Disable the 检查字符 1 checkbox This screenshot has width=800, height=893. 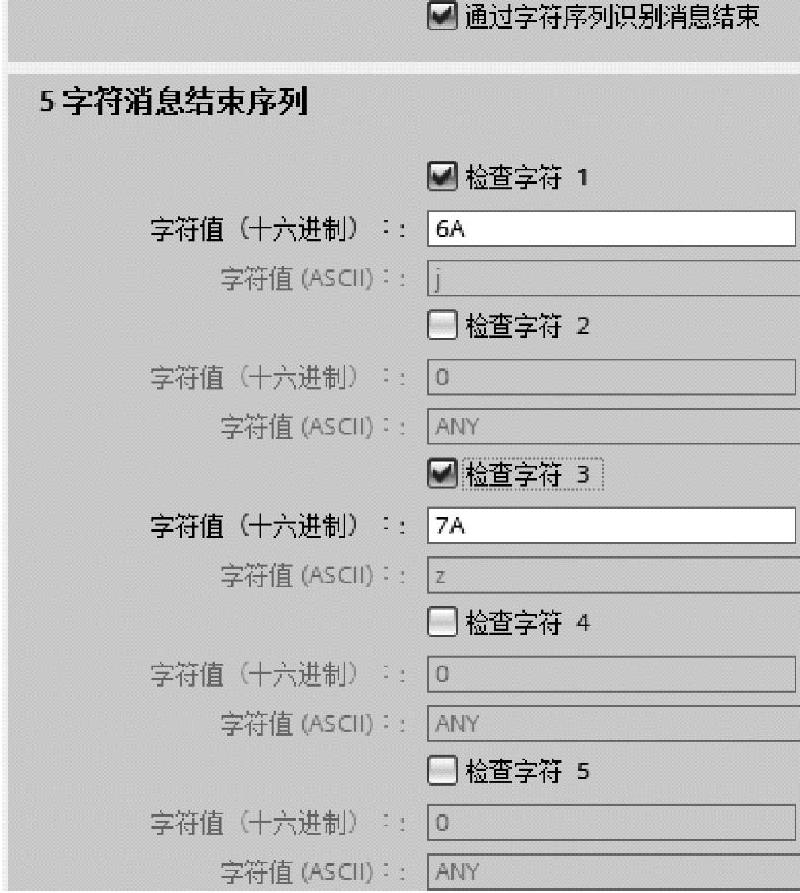coord(441,178)
